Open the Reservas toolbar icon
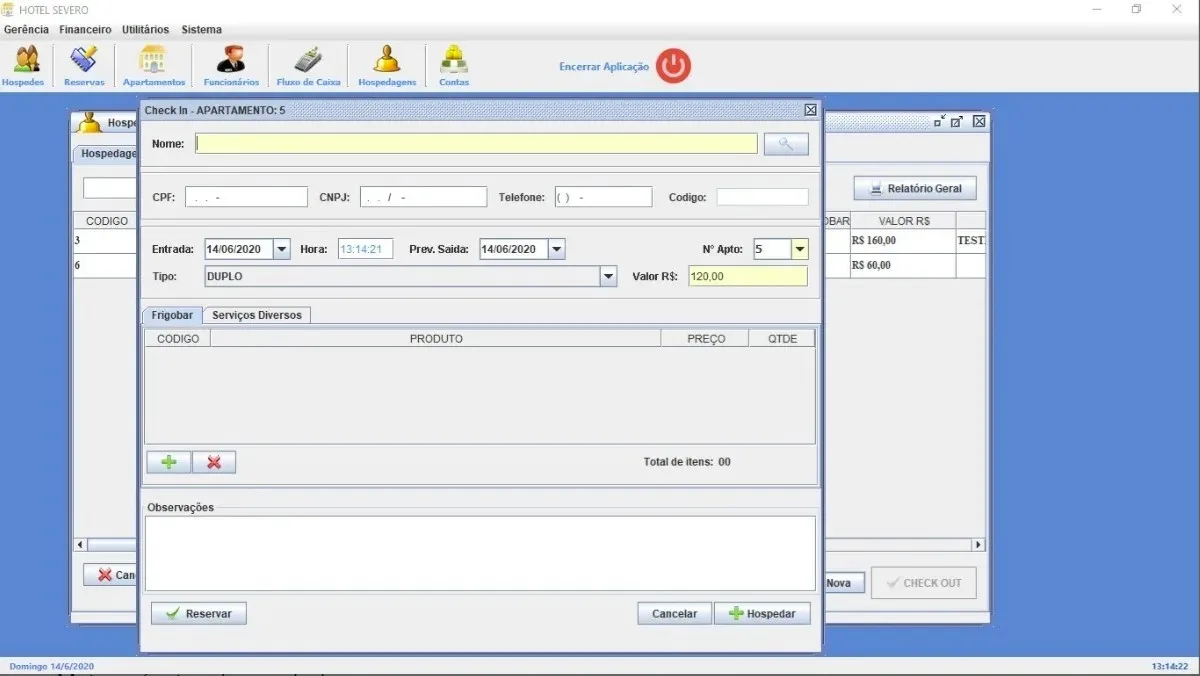This screenshot has height=676, width=1200. tap(84, 66)
